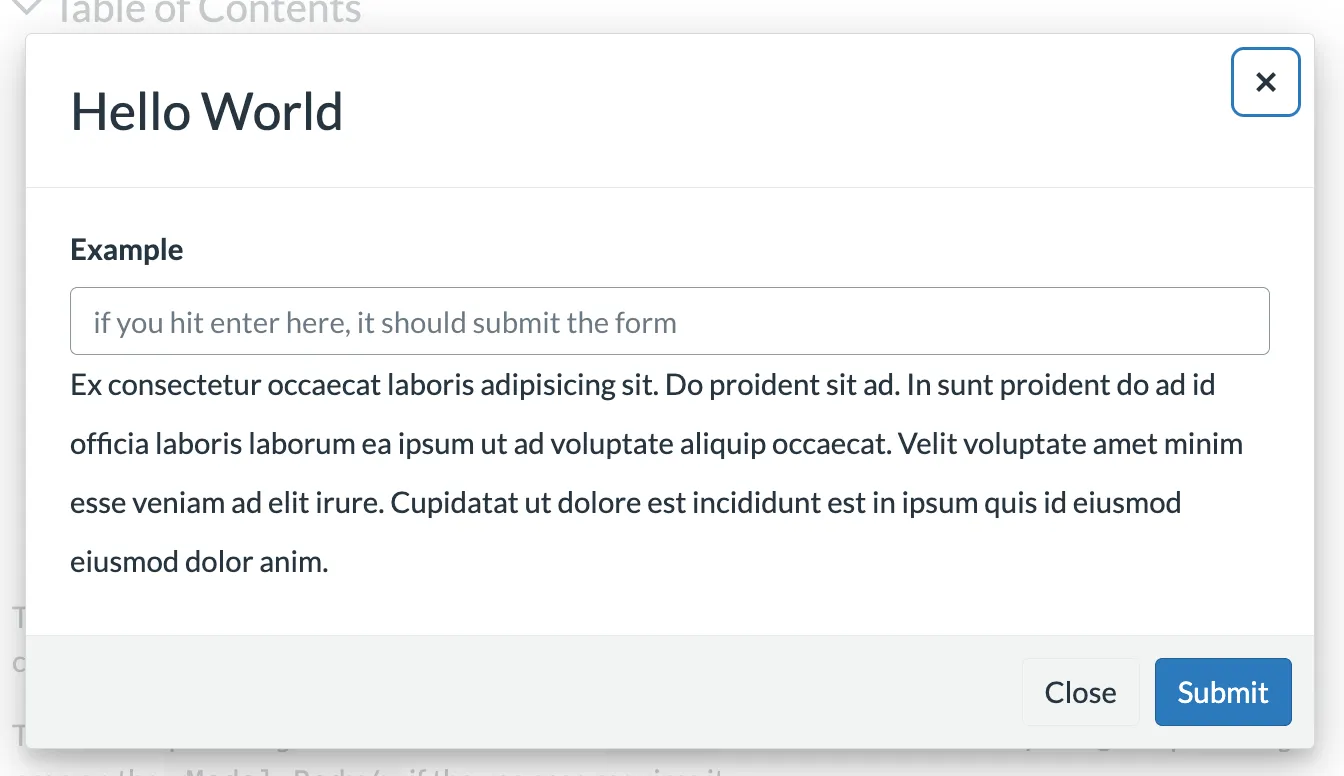This screenshot has width=1344, height=776.
Task: Click the final line "eiusmod dolor anim."
Action: pos(199,561)
